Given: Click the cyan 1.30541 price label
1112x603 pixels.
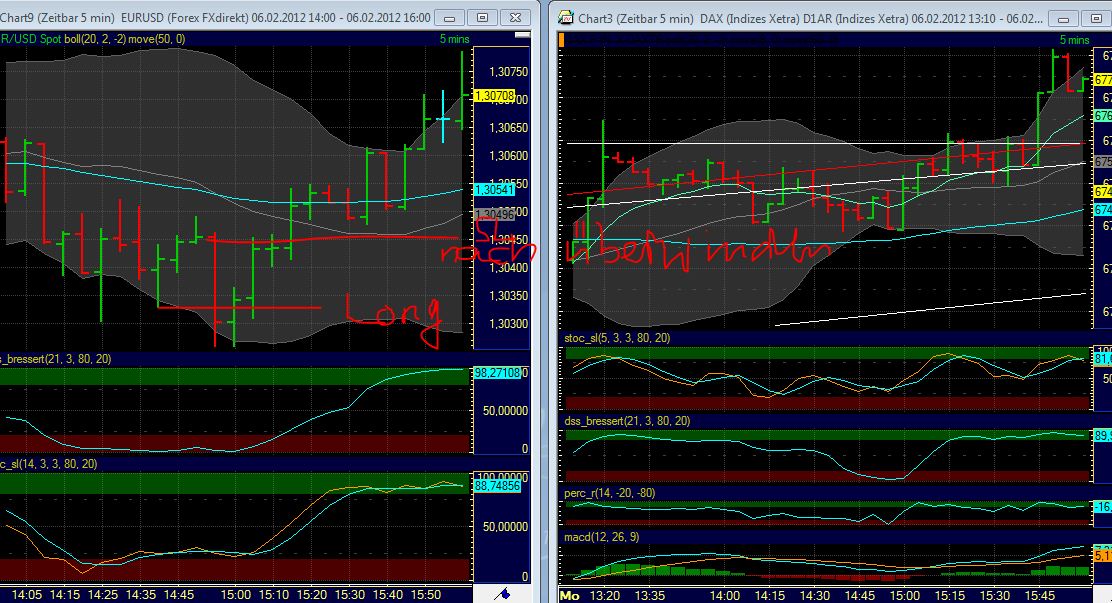Looking at the screenshot, I should tap(495, 188).
